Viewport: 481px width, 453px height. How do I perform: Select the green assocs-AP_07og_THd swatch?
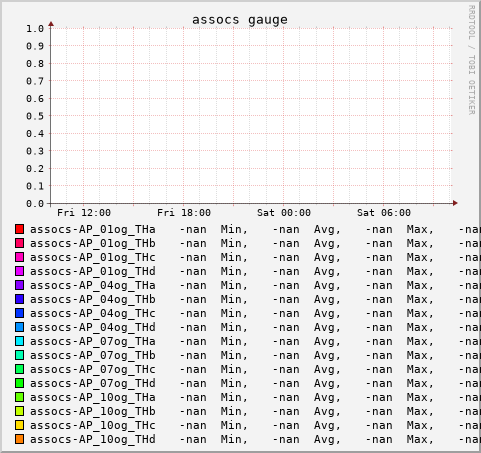(x=19, y=383)
